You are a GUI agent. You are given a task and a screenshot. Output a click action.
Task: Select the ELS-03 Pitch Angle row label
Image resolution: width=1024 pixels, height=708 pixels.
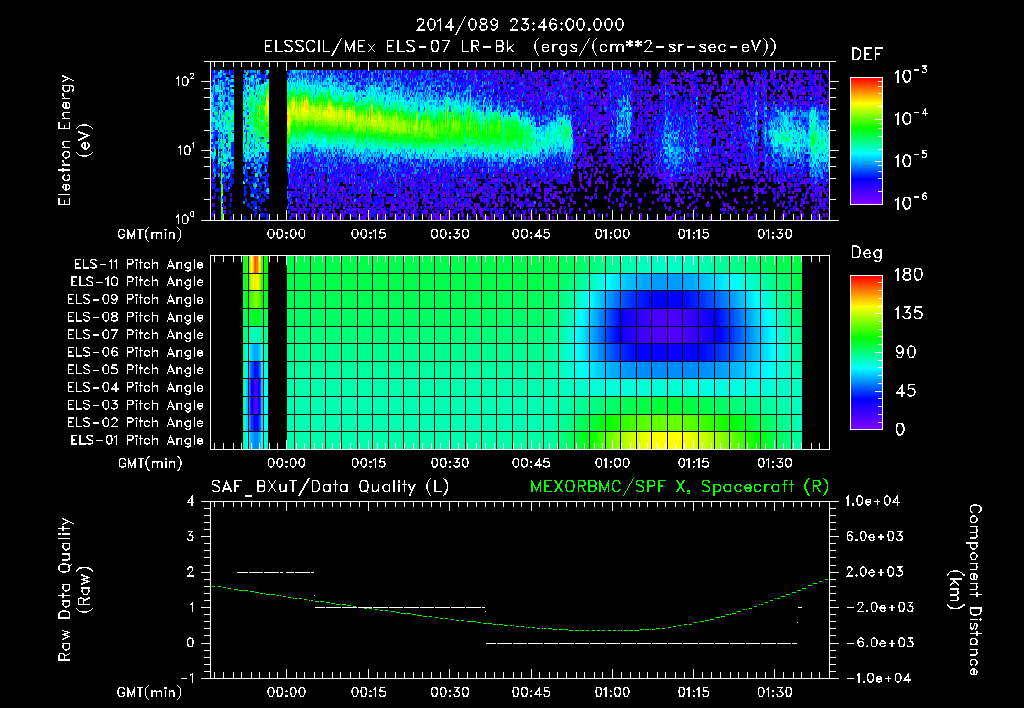(136, 406)
